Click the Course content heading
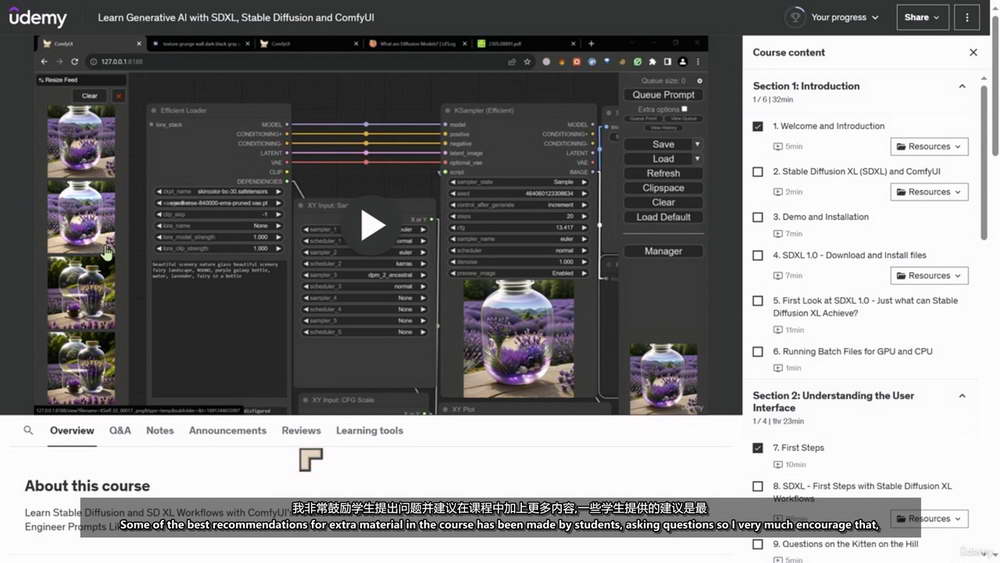The height and width of the screenshot is (563, 1000). pos(789,52)
